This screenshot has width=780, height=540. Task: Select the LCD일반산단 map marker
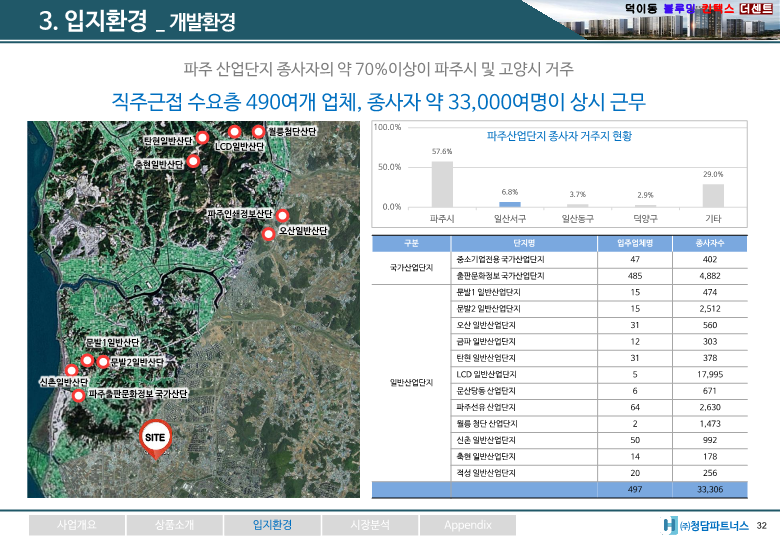tap(234, 131)
